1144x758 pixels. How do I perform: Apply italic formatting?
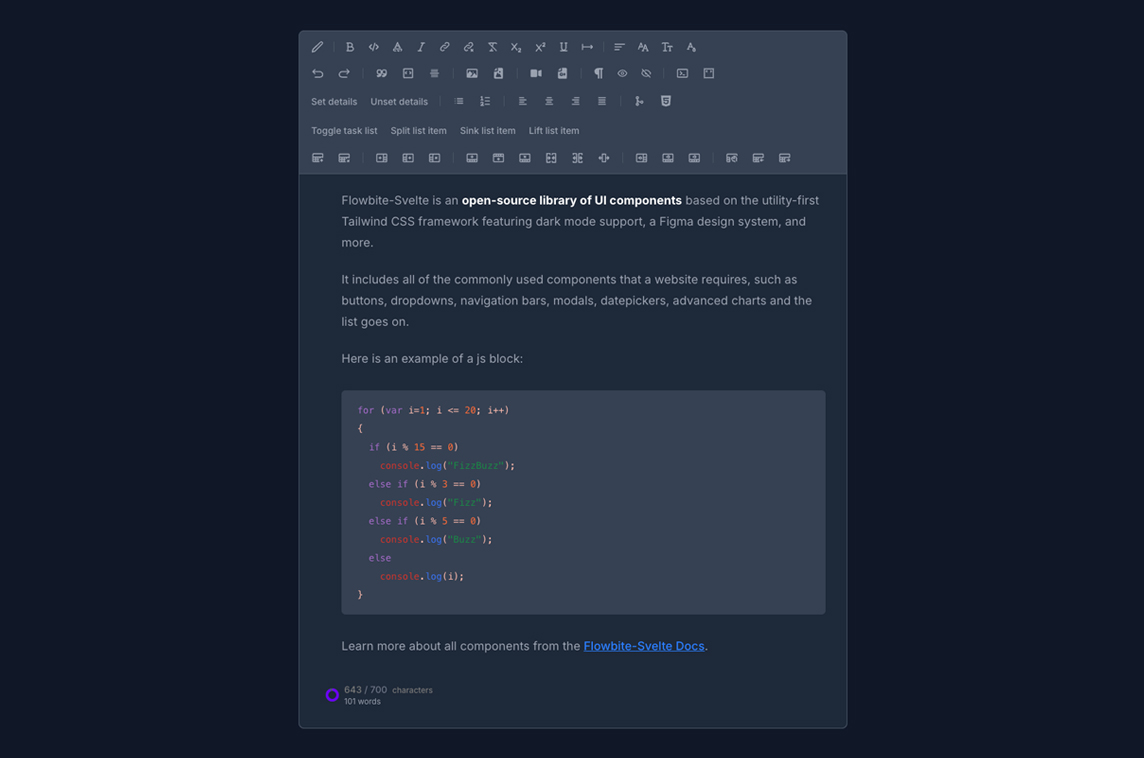[421, 47]
